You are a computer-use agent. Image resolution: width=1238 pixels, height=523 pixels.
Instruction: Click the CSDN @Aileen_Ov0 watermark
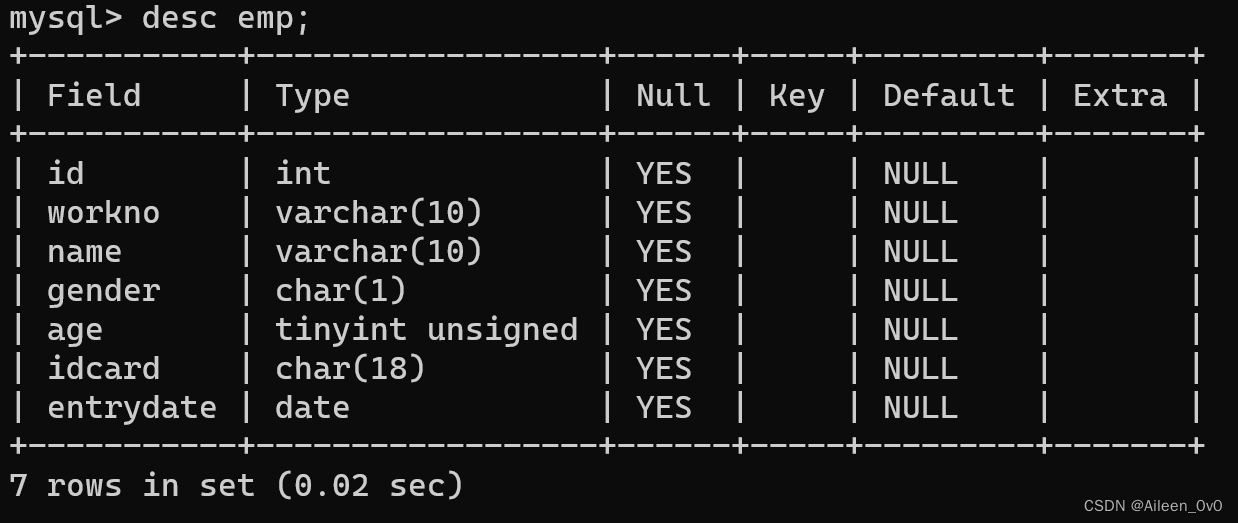coord(1152,506)
